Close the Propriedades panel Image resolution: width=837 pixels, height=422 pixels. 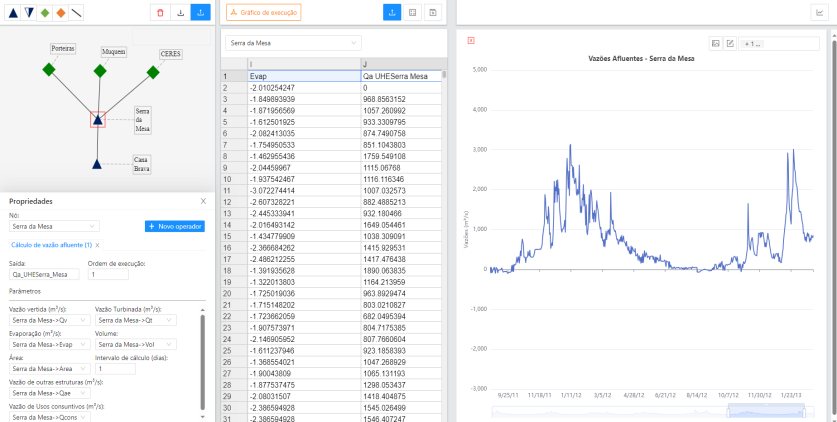pos(203,201)
